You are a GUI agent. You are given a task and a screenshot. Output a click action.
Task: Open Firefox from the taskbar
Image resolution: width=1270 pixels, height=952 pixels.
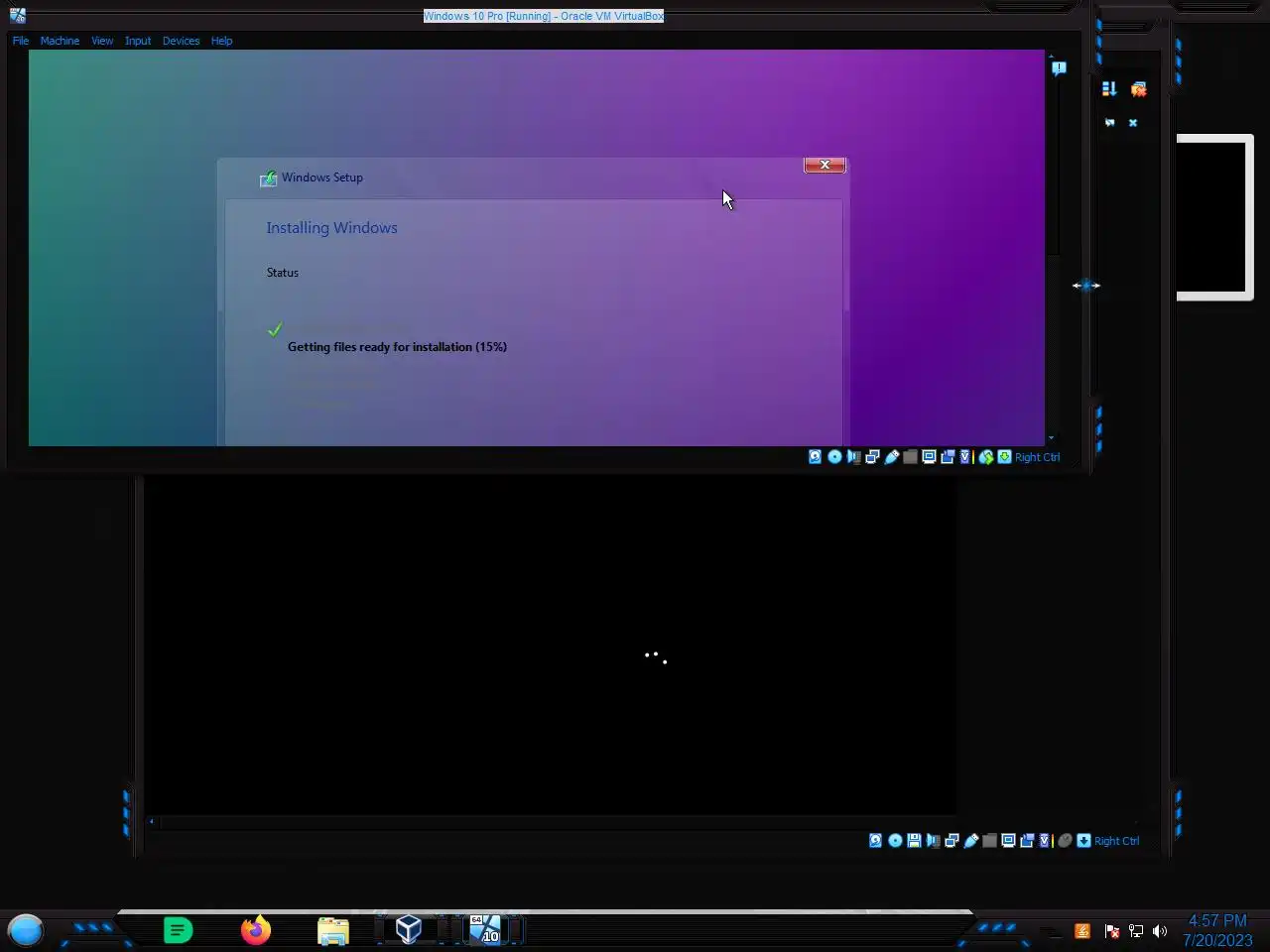pyautogui.click(x=256, y=930)
